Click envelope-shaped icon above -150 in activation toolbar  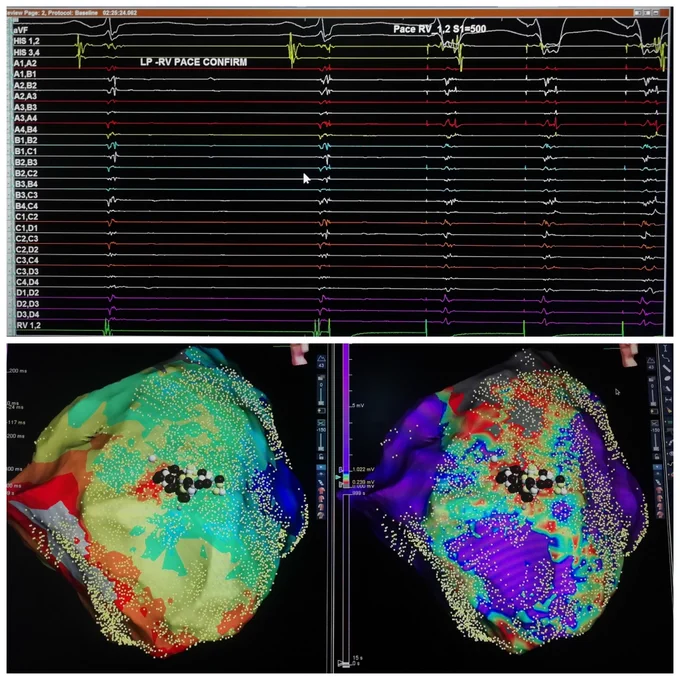321,423
